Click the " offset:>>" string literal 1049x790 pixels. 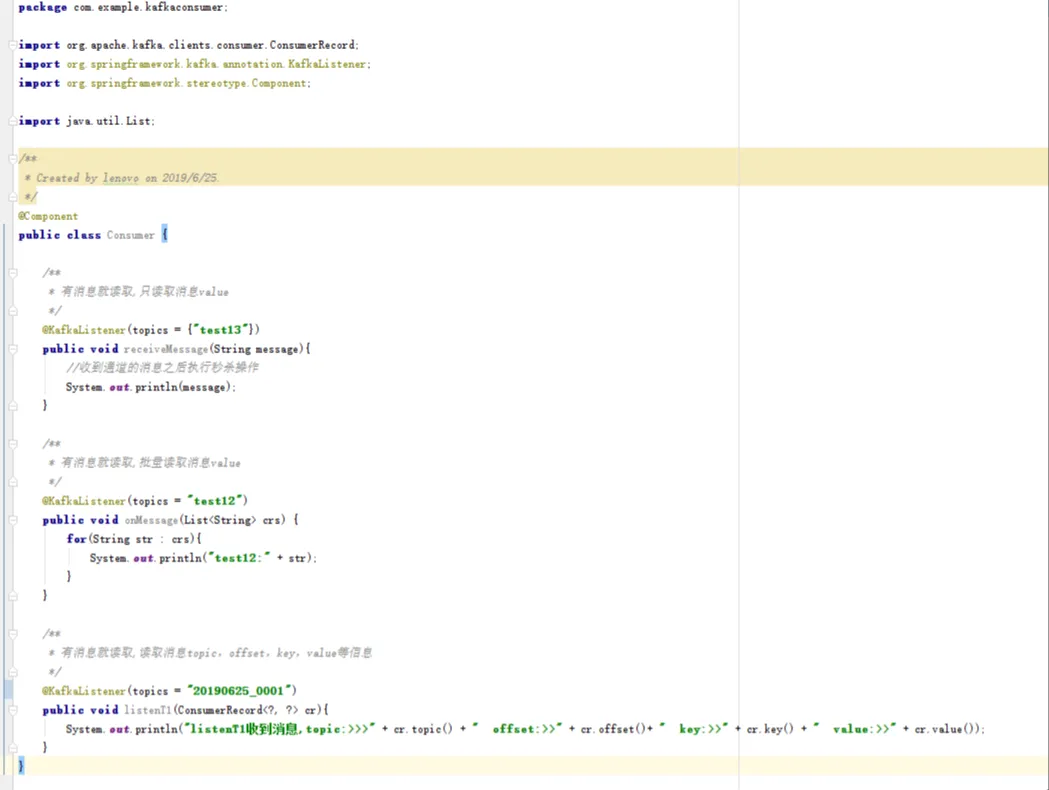pos(517,729)
